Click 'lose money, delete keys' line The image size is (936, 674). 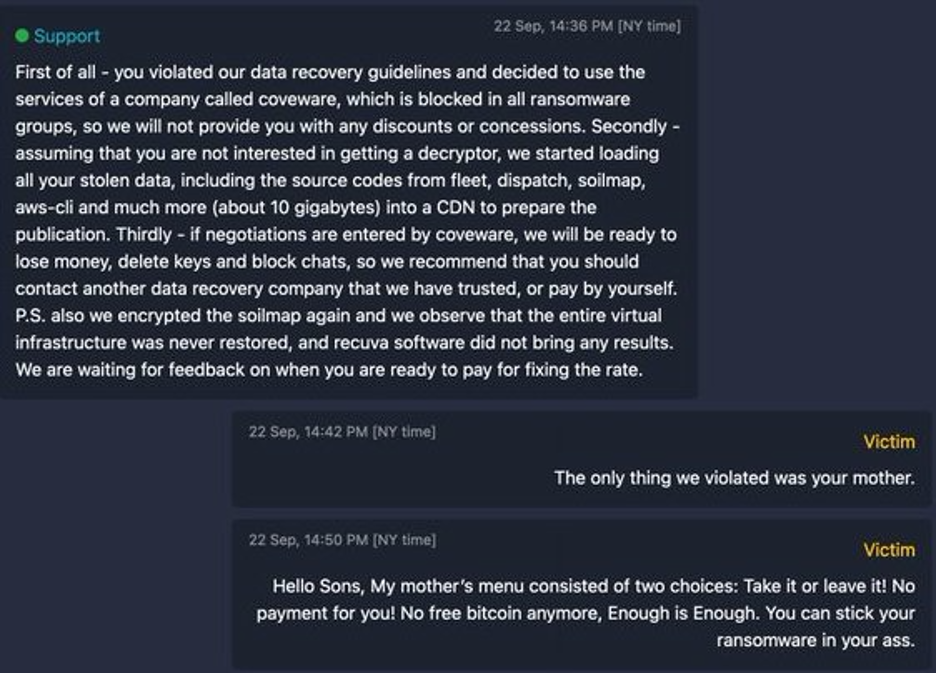[327, 262]
